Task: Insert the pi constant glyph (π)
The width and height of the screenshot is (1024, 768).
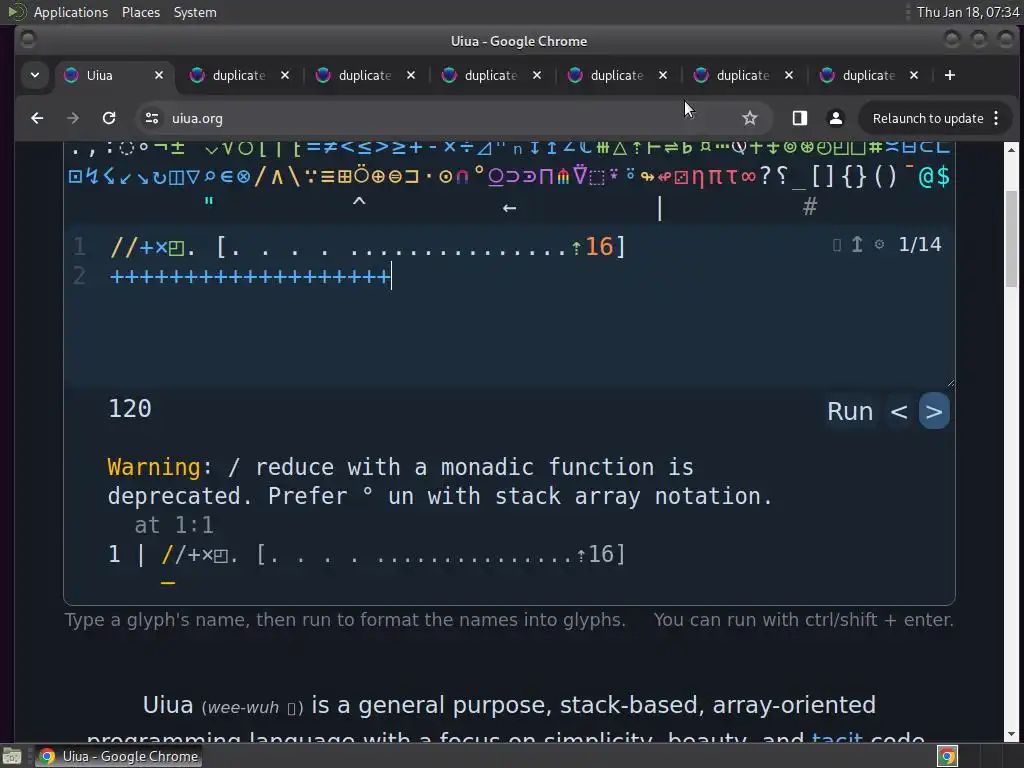Action: point(715,177)
